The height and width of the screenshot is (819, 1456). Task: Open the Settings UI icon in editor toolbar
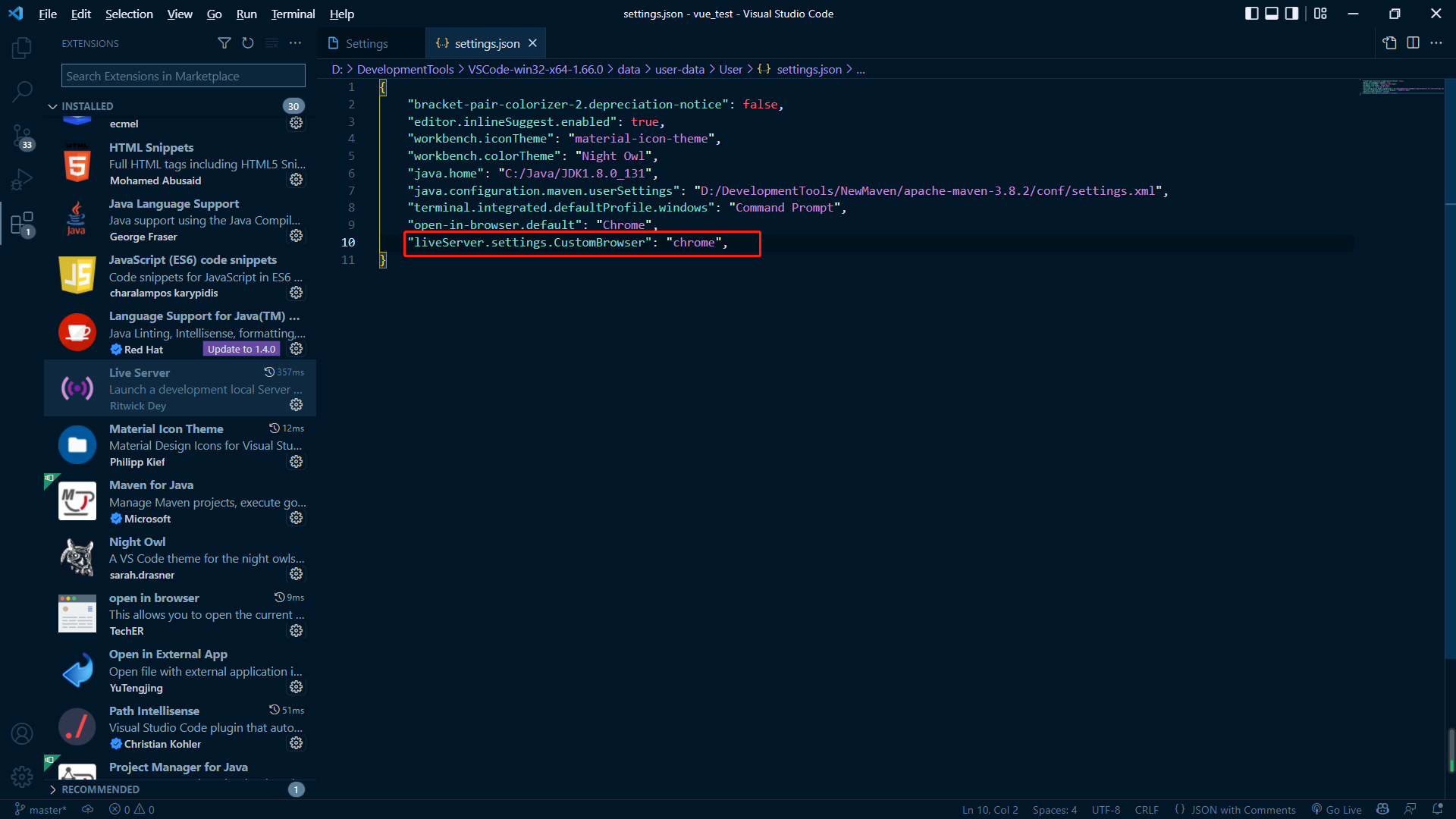(1389, 43)
